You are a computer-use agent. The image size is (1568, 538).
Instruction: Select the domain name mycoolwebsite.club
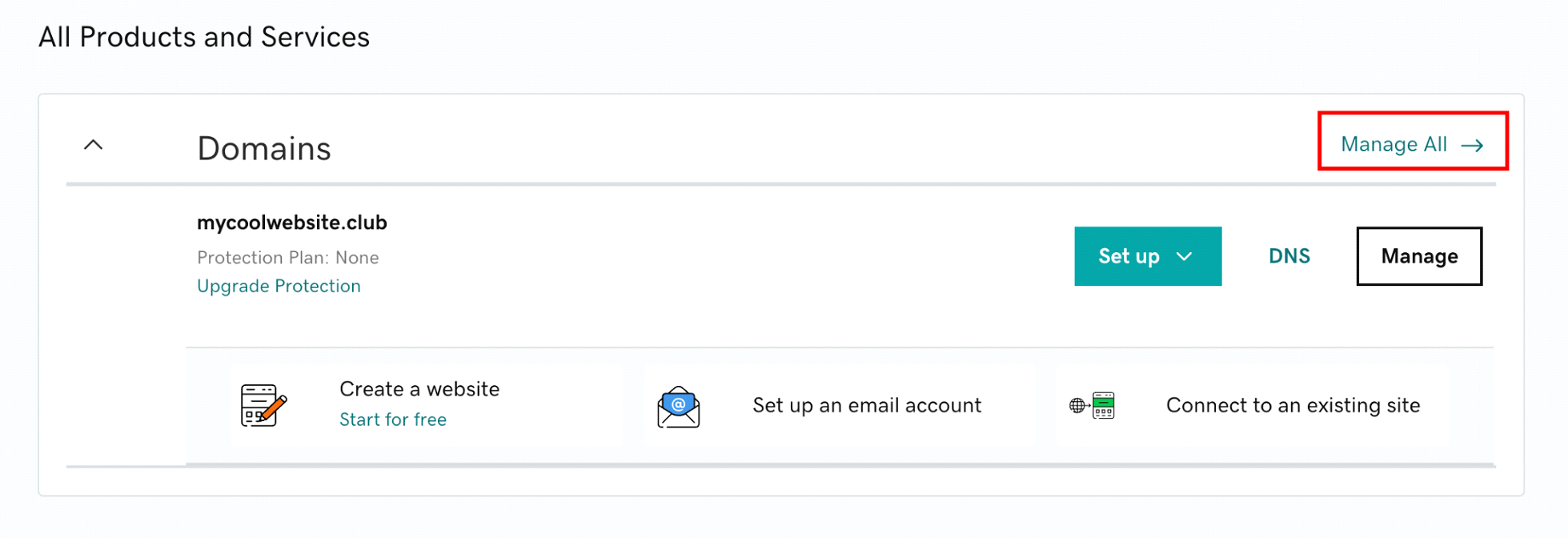point(292,223)
